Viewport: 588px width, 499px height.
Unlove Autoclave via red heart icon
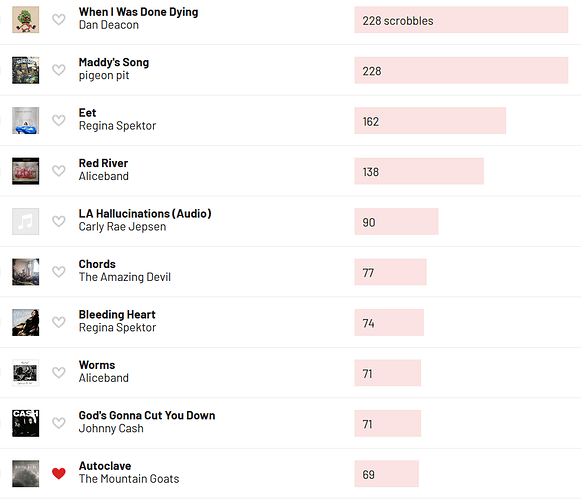click(x=58, y=474)
